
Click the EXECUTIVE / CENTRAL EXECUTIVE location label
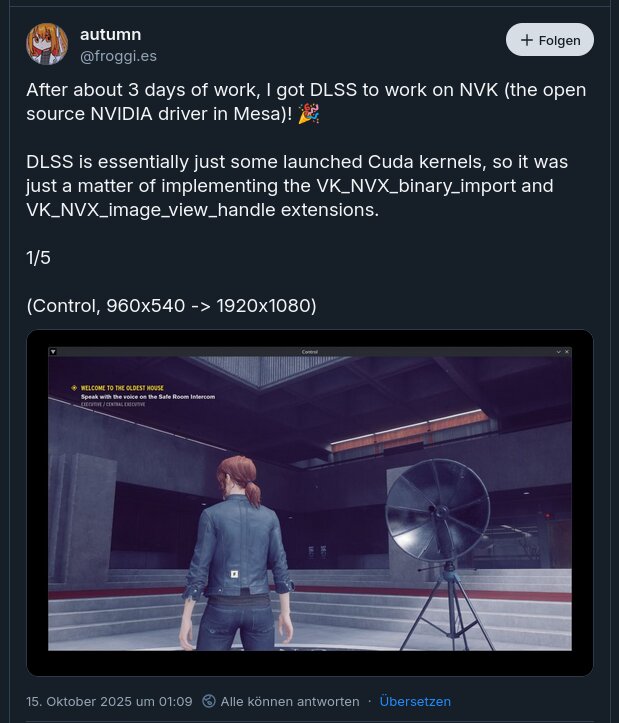[x=113, y=404]
